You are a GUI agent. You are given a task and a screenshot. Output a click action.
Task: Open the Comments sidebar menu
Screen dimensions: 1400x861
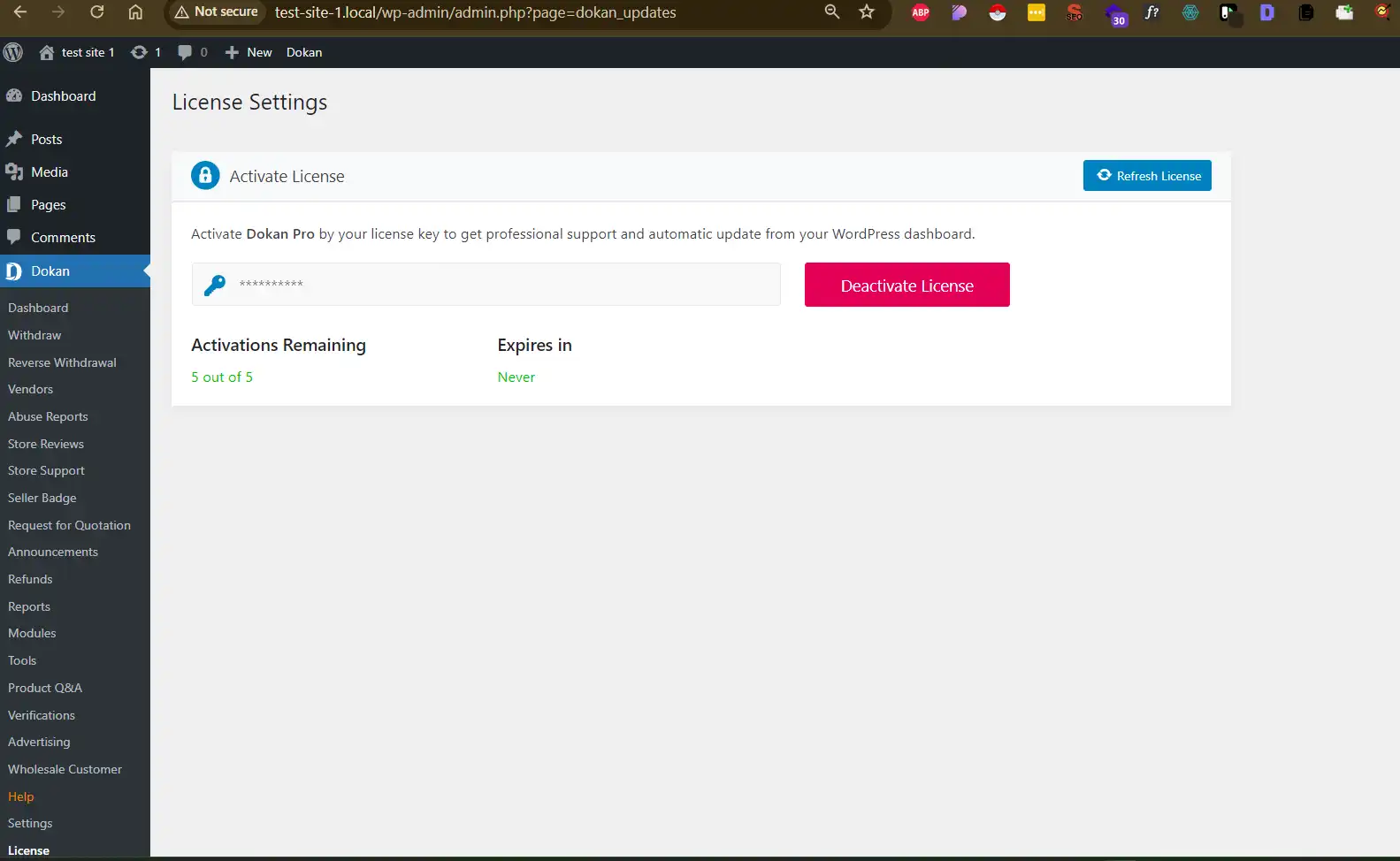75,237
